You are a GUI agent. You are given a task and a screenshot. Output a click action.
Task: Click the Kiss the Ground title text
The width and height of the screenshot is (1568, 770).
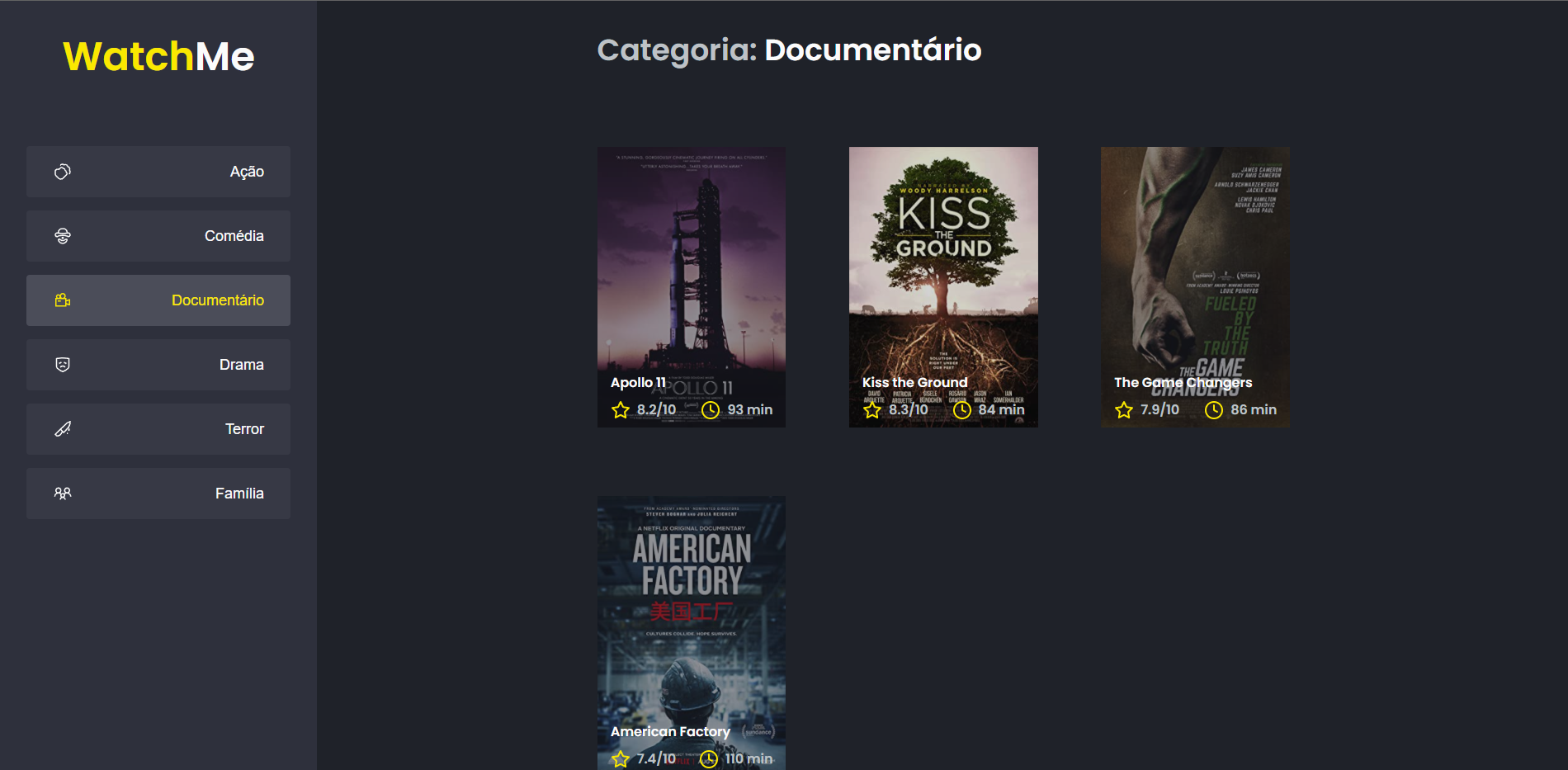pos(914,382)
